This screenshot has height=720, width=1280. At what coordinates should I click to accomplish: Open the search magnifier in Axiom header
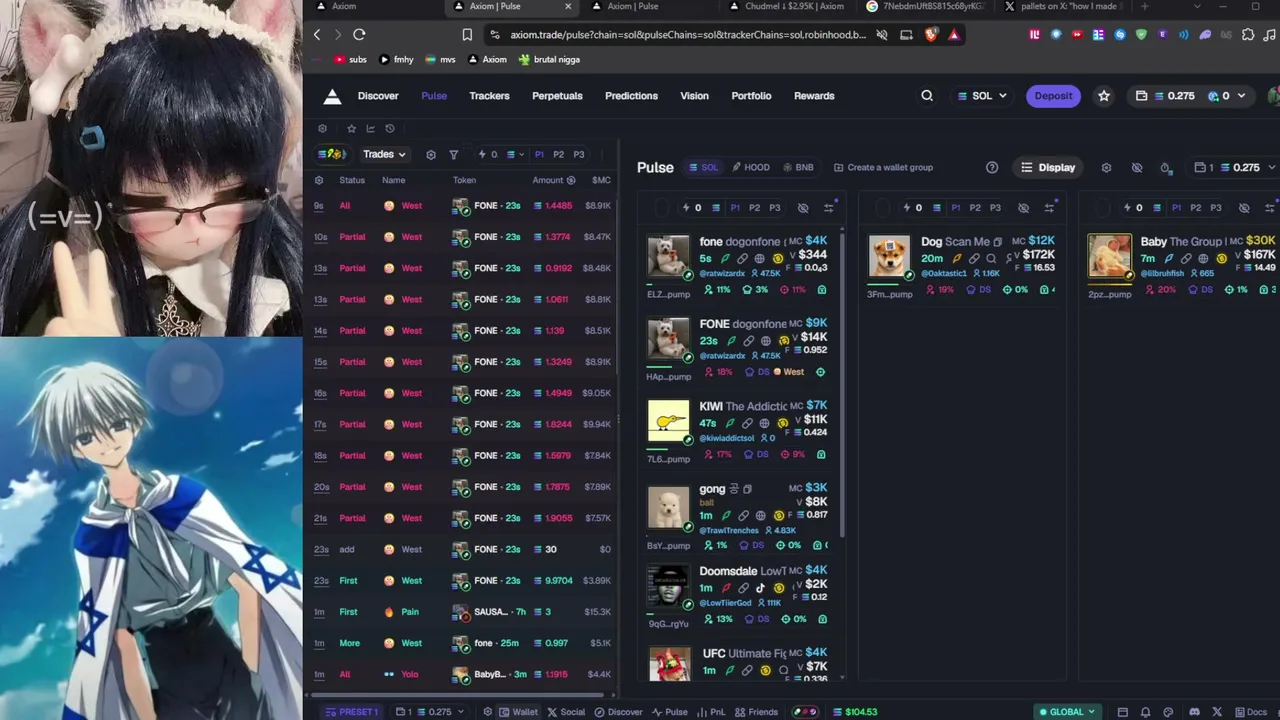click(x=927, y=96)
